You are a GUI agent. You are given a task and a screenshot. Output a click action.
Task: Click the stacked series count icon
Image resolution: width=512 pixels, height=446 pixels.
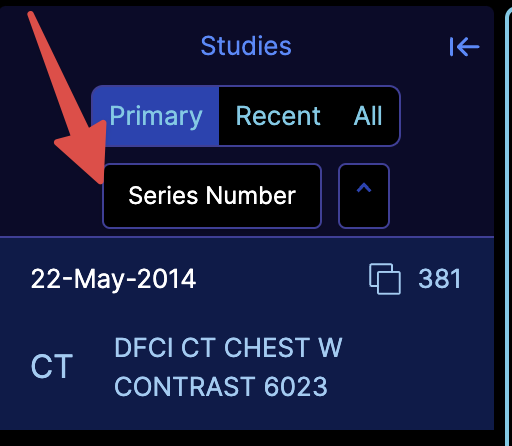pos(385,279)
